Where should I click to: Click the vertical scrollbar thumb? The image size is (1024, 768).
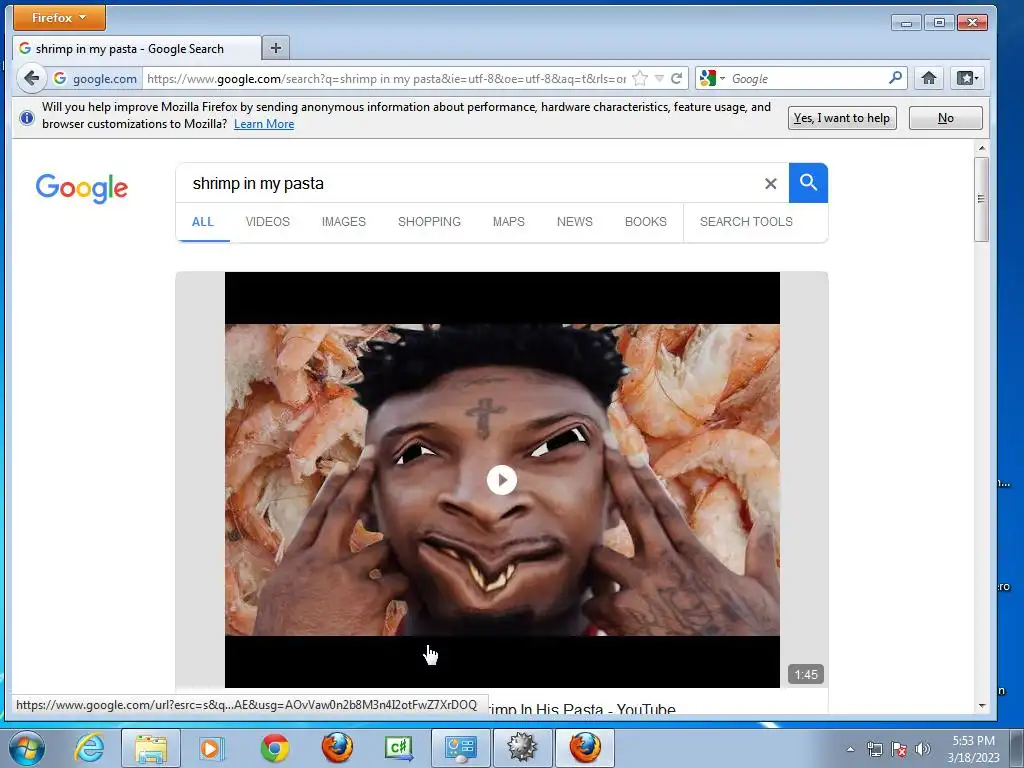[982, 199]
